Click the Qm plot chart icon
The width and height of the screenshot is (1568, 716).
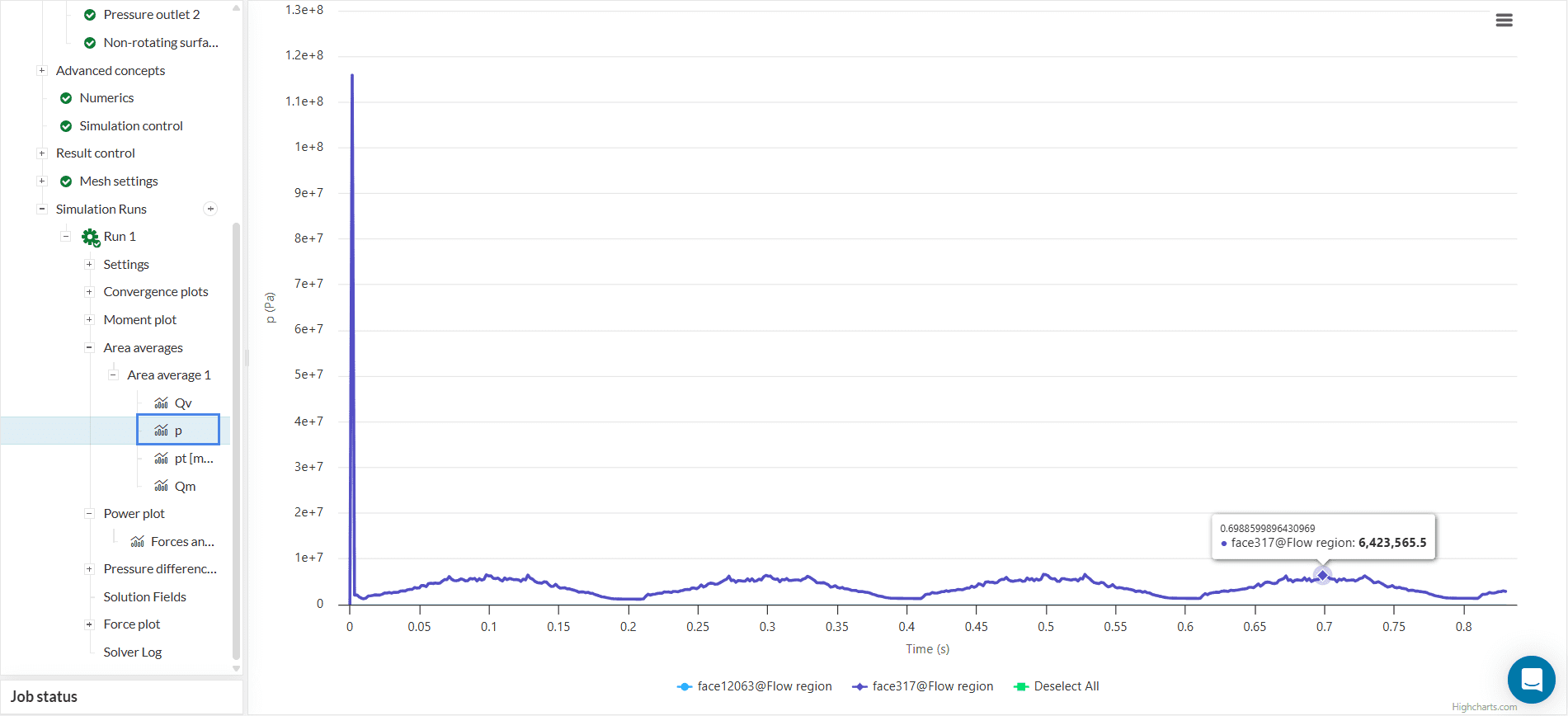pos(162,487)
